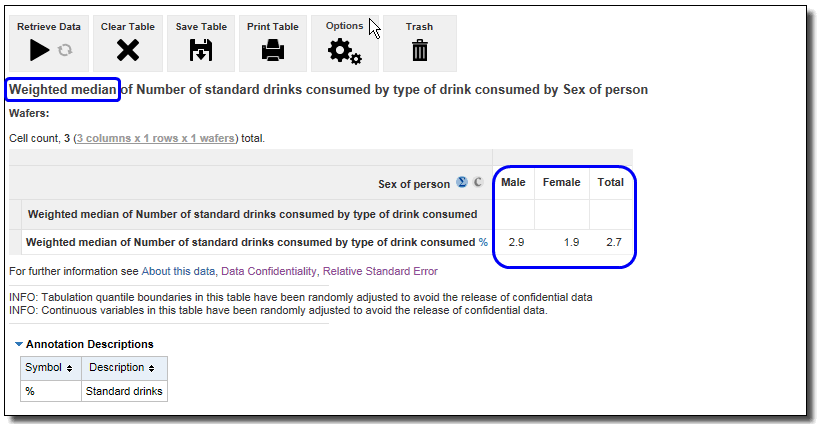The image size is (819, 424).
Task: Sort annotations by Description column
Action: click(x=122, y=368)
